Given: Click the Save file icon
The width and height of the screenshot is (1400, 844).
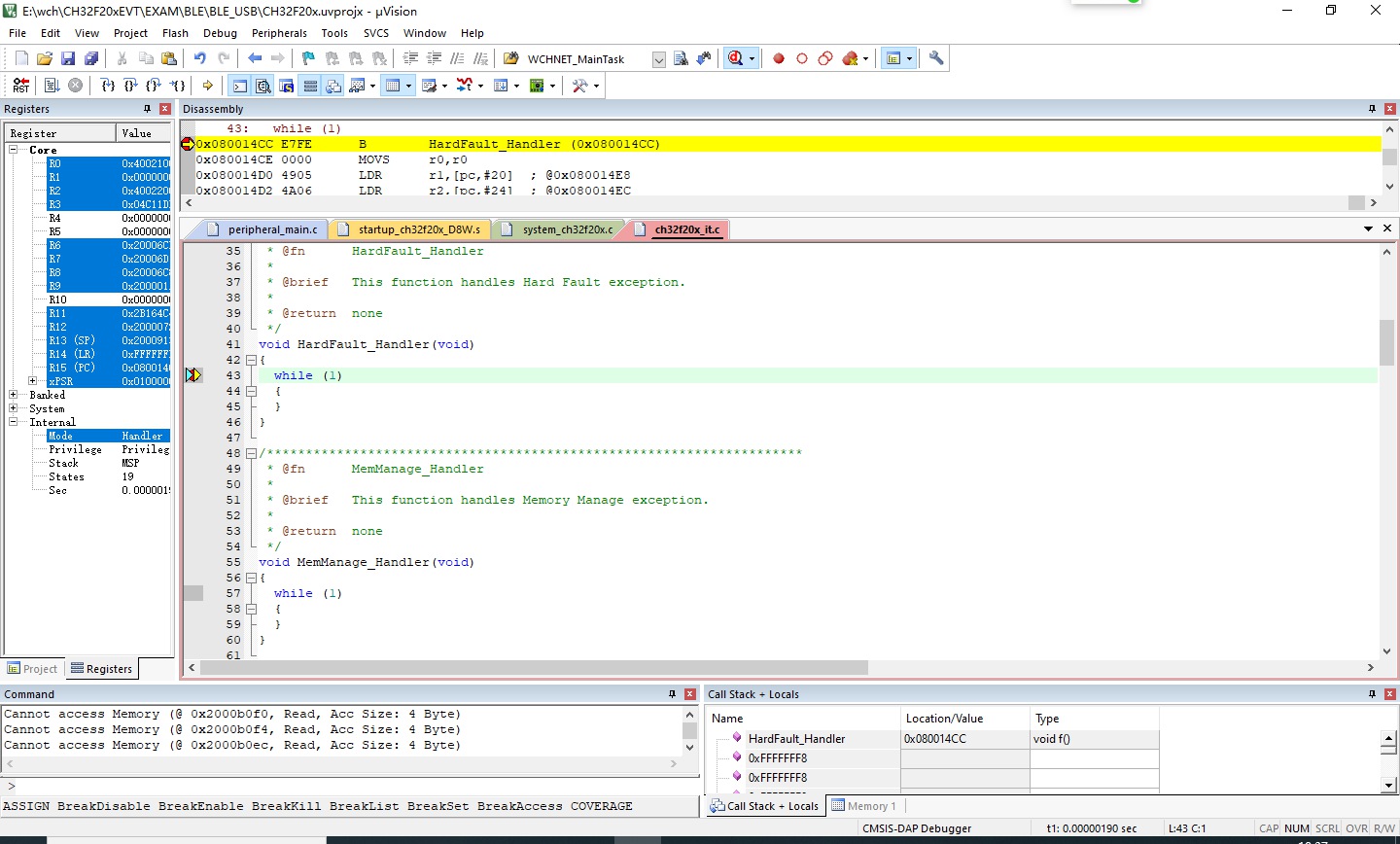Looking at the screenshot, I should 68,58.
